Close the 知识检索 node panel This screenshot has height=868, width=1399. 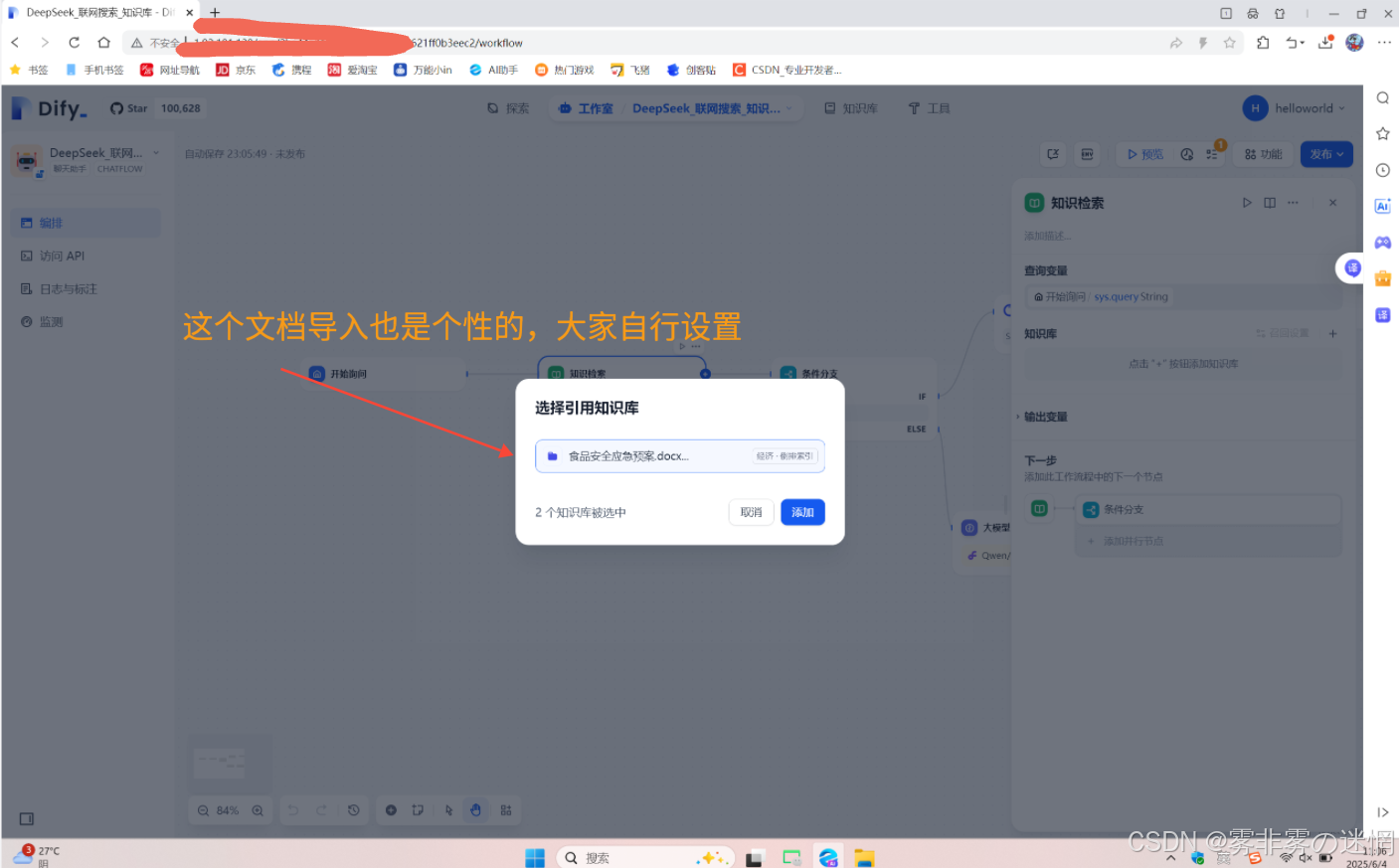(1332, 203)
